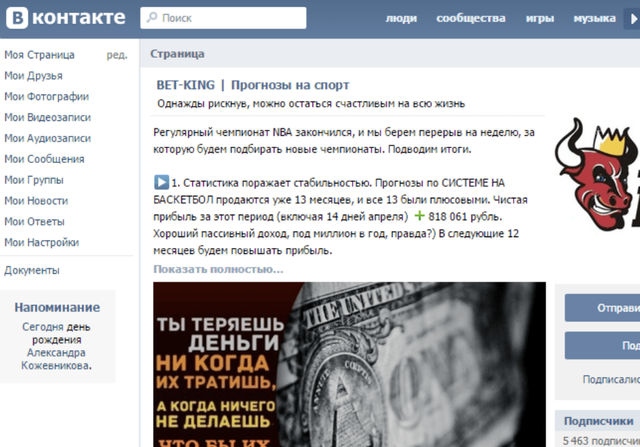Screen dimensions: 640x447
Task: Go to Мои Настройки
Action: point(42,242)
